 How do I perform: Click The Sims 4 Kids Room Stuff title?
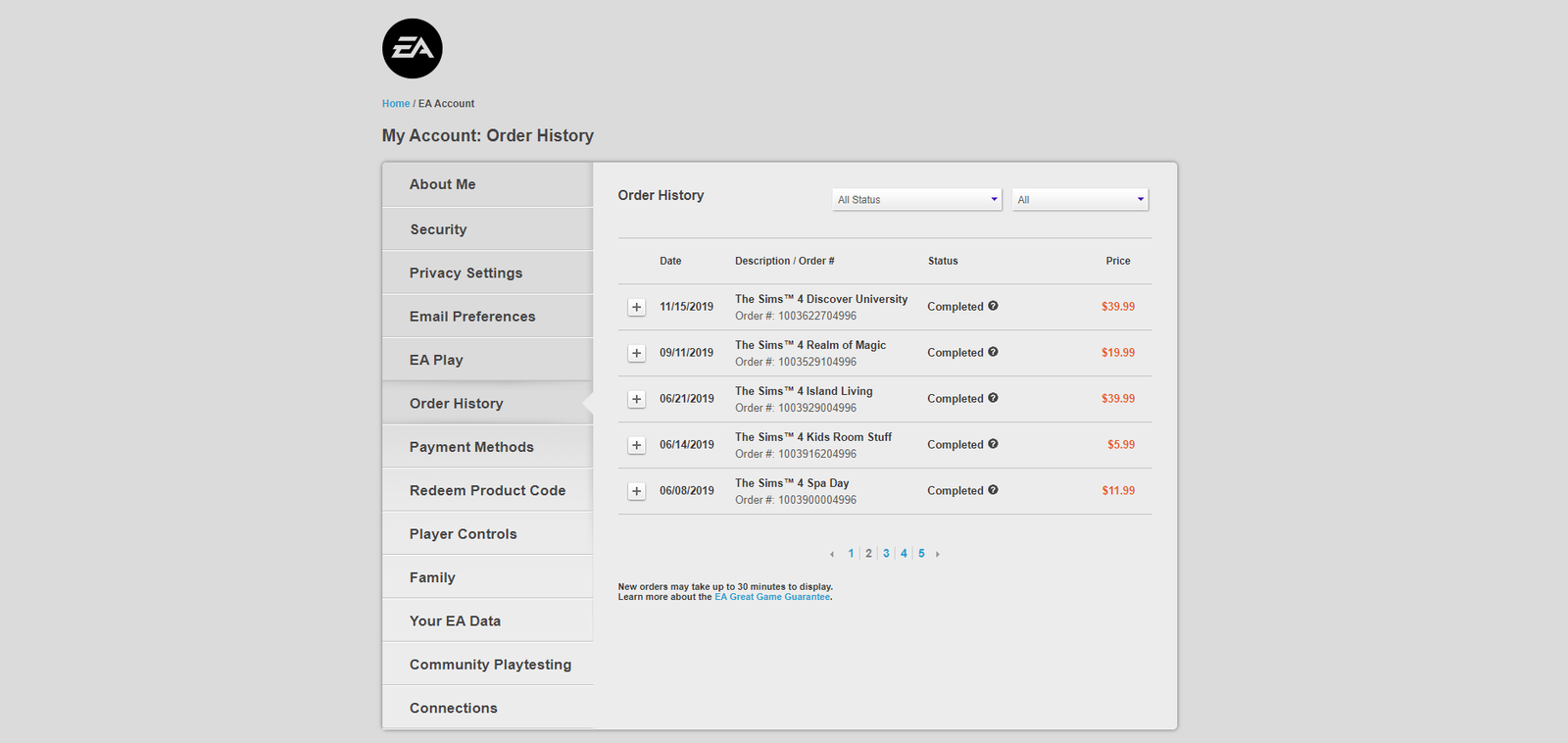(813, 437)
